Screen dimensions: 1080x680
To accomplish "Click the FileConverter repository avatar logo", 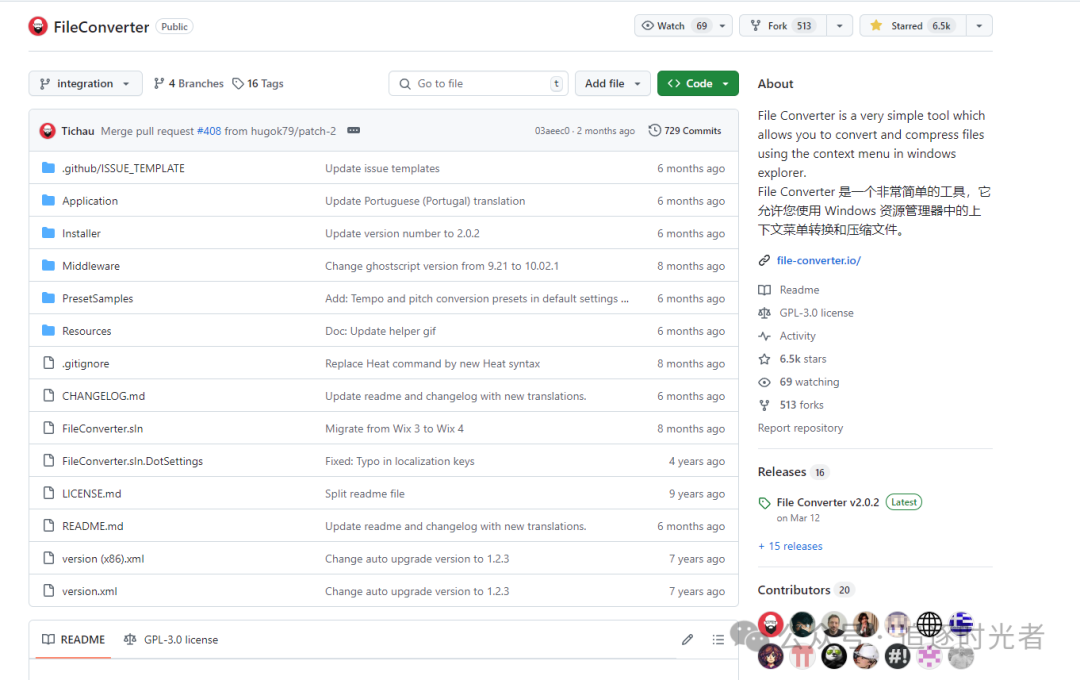I will [38, 26].
